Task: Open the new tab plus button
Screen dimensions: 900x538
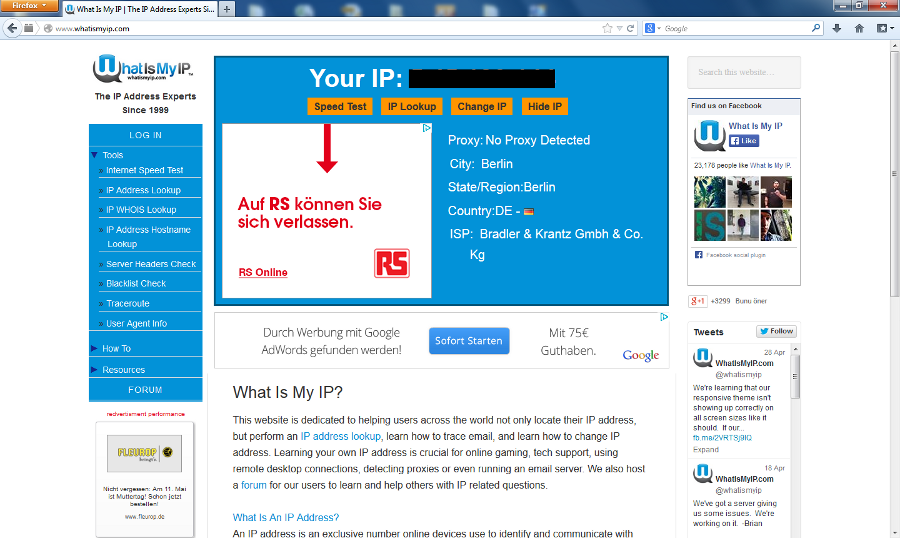Action: (x=227, y=9)
